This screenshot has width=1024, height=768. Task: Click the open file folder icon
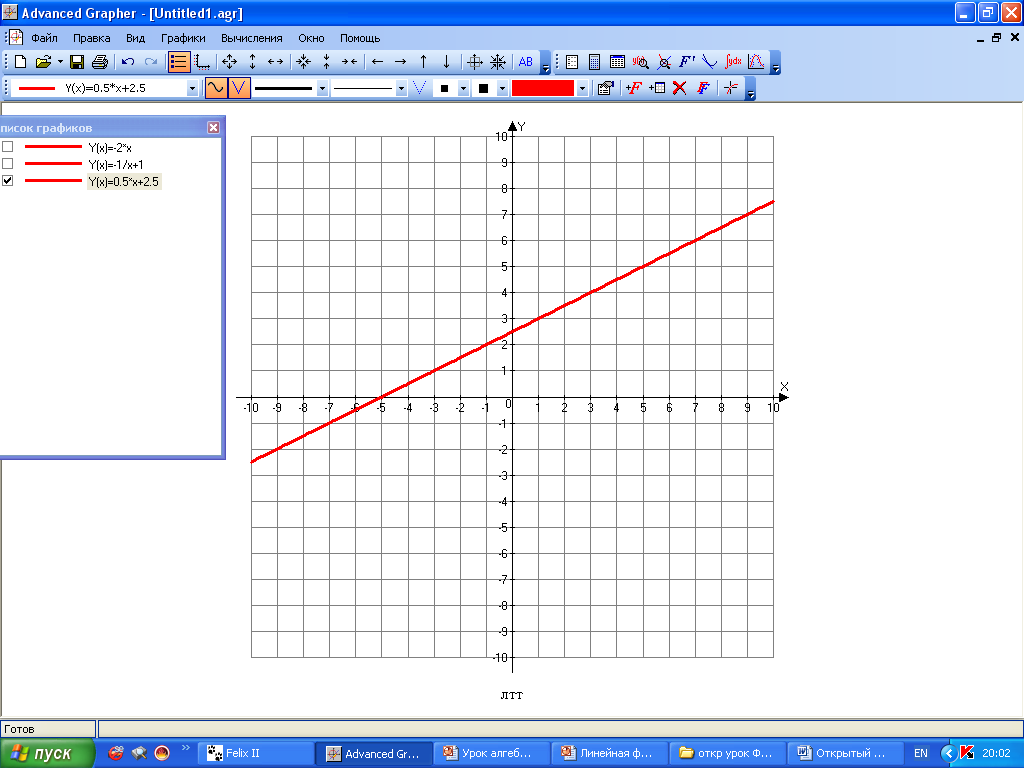coord(43,62)
